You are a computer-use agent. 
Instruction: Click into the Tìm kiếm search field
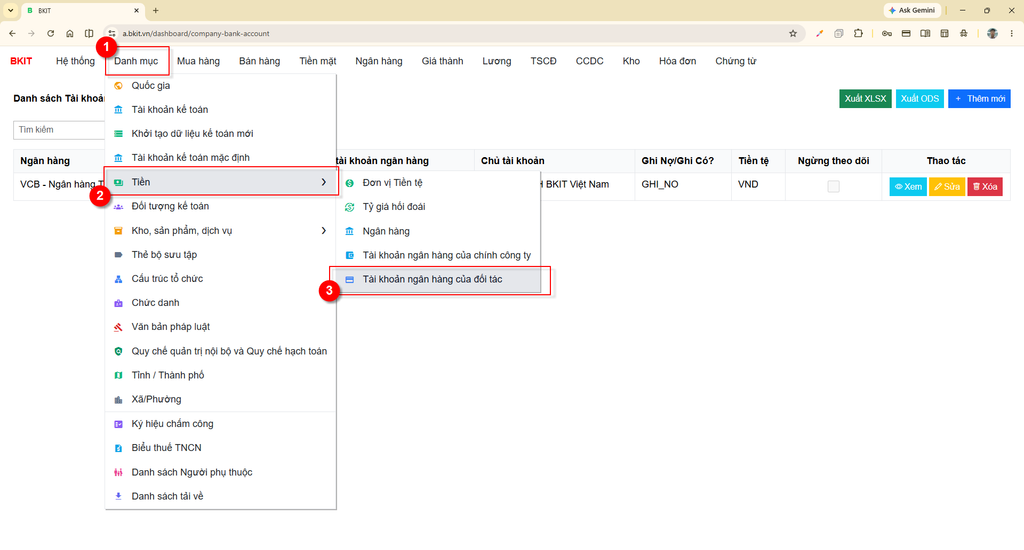click(x=59, y=130)
